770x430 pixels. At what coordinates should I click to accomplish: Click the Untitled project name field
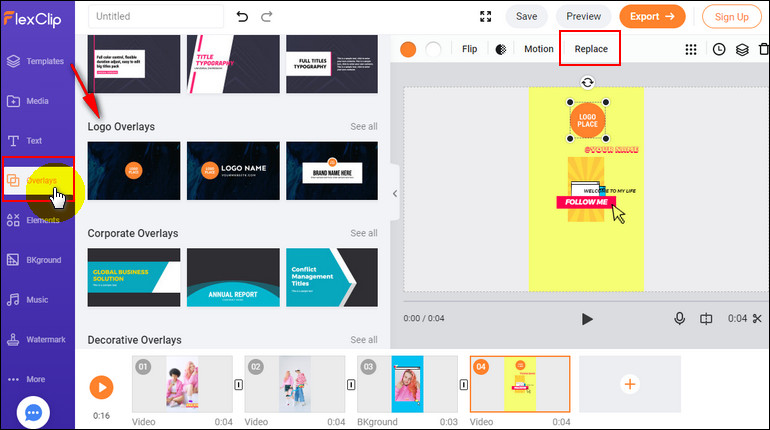[x=156, y=17]
